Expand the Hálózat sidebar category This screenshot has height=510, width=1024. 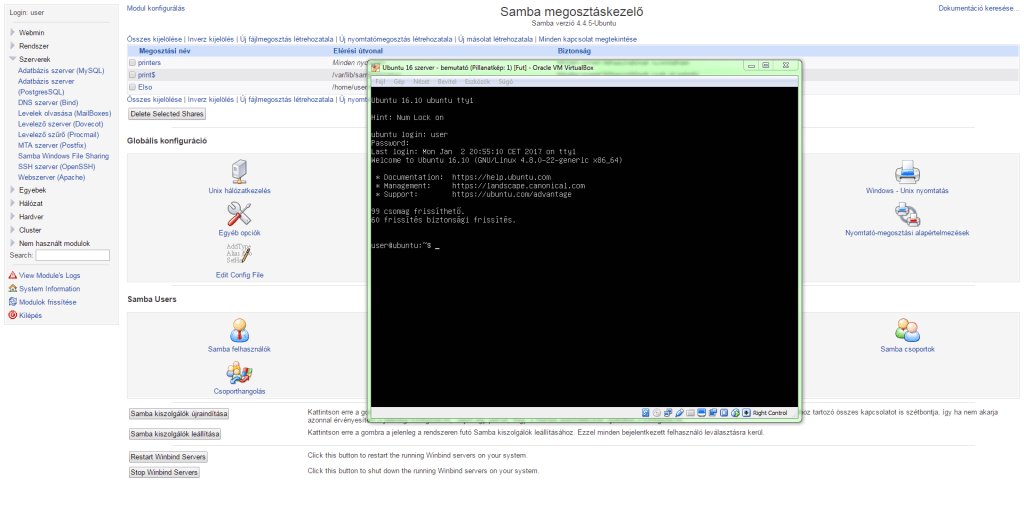tap(12, 203)
